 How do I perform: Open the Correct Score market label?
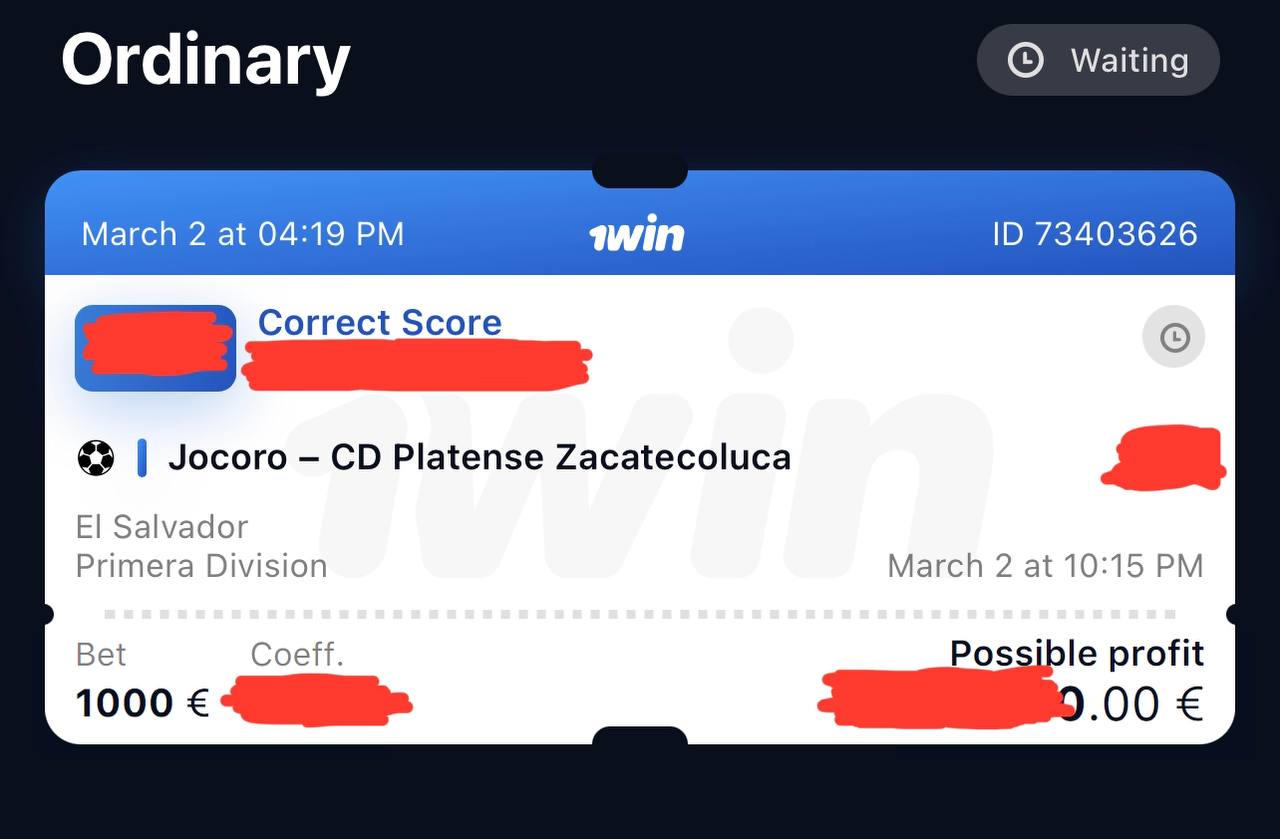click(x=380, y=322)
